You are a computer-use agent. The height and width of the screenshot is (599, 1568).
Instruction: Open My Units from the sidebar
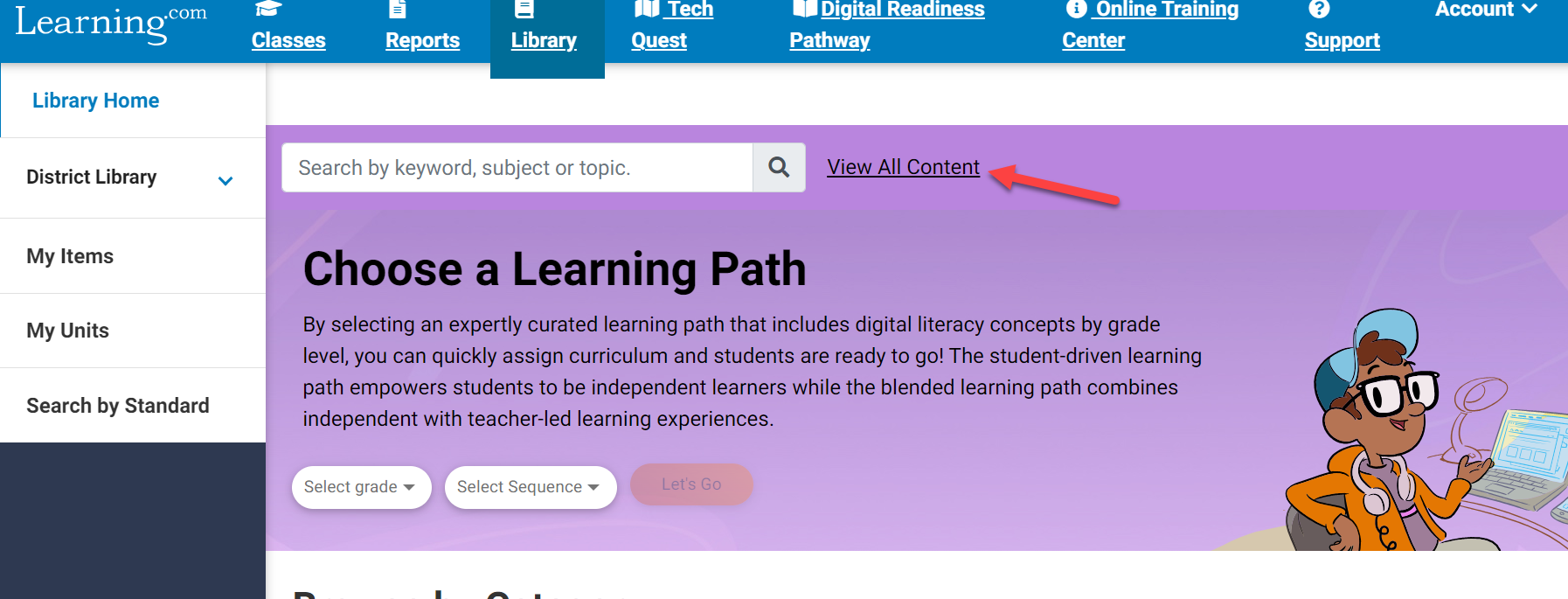67,331
